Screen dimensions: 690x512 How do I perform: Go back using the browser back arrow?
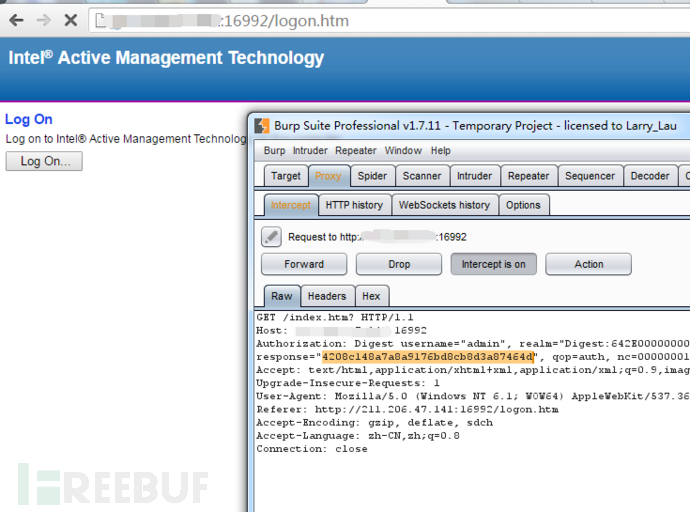pyautogui.click(x=17, y=20)
